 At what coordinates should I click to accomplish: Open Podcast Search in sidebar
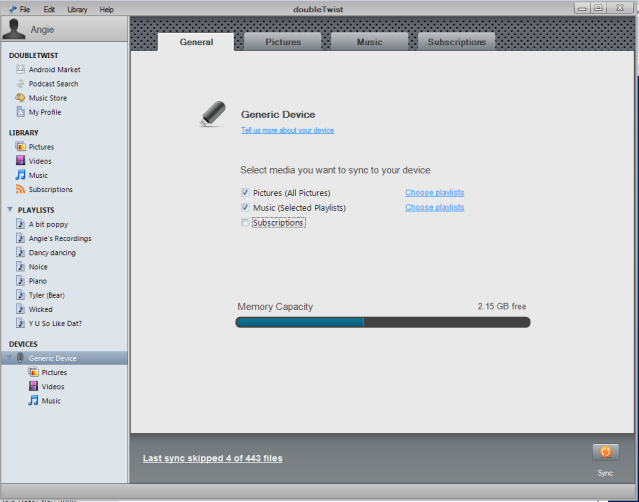pyautogui.click(x=53, y=84)
